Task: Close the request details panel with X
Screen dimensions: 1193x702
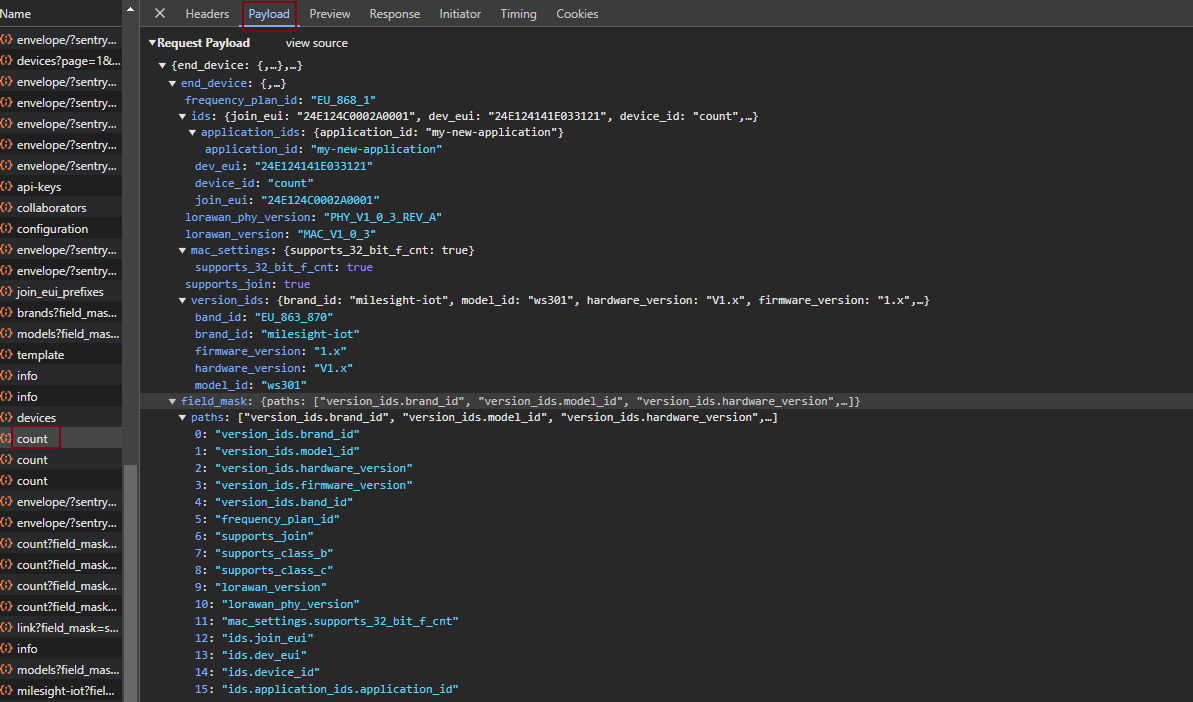Action: [x=160, y=13]
